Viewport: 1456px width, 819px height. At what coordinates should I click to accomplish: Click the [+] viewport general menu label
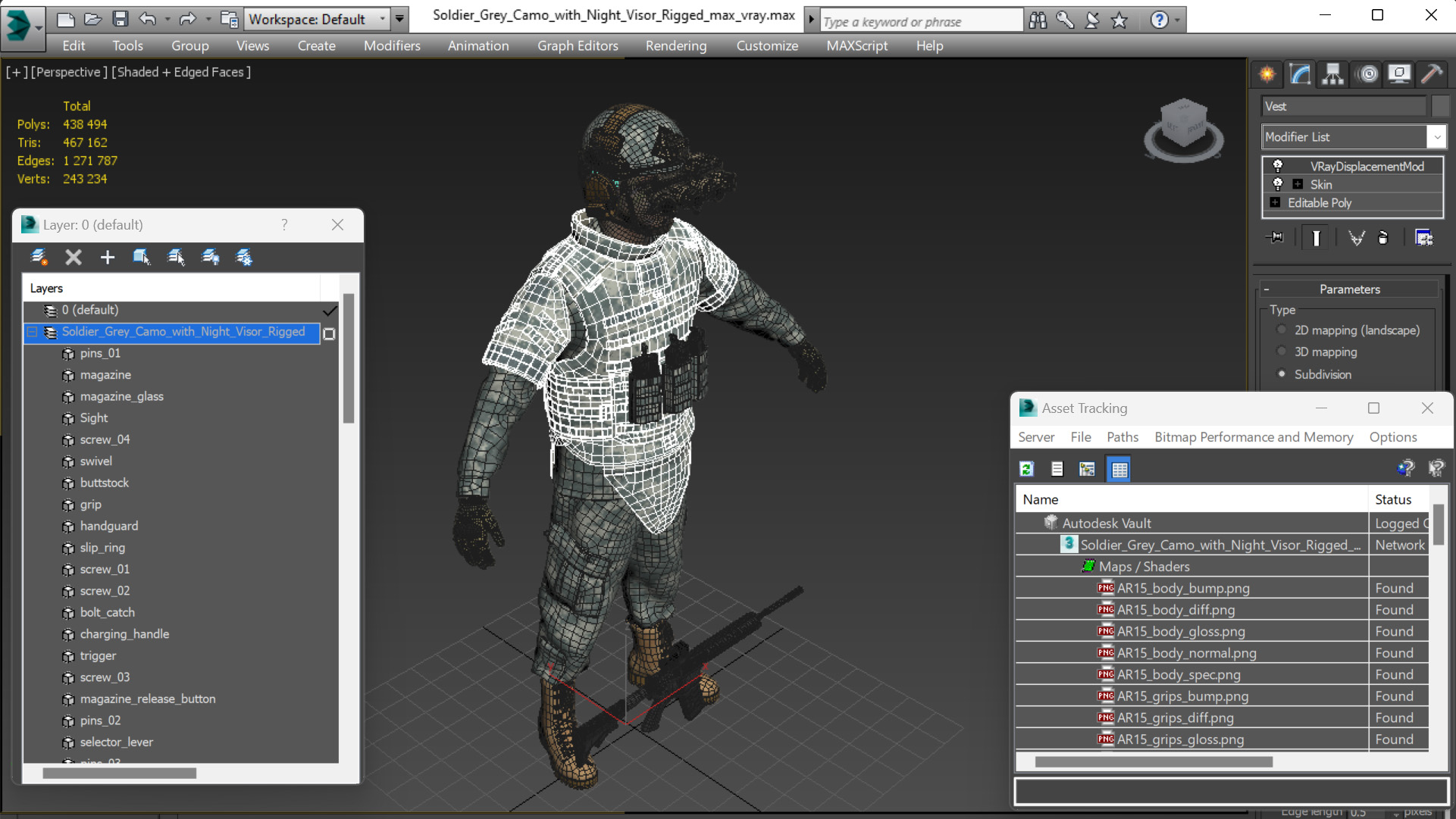point(17,72)
